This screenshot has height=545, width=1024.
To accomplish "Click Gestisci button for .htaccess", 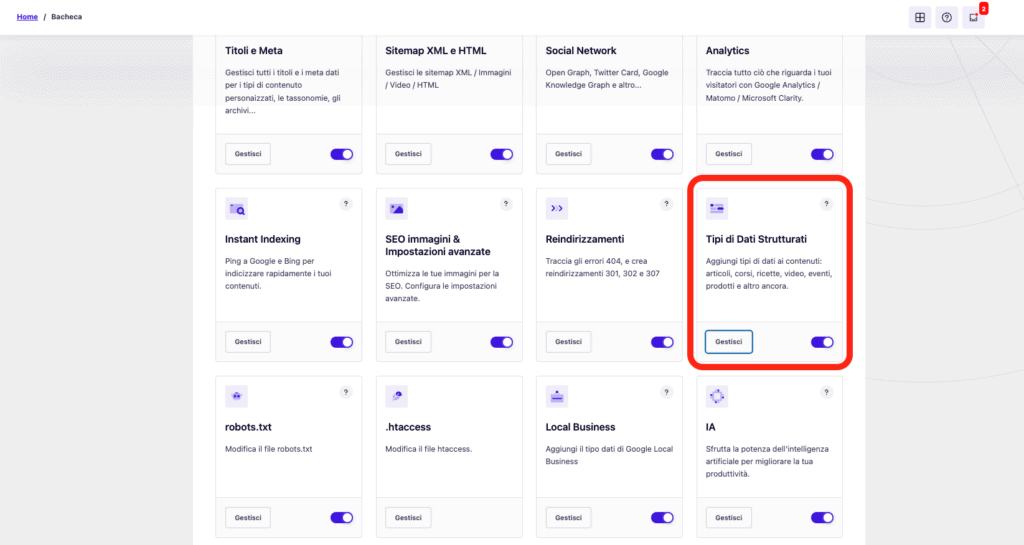I will (x=408, y=518).
